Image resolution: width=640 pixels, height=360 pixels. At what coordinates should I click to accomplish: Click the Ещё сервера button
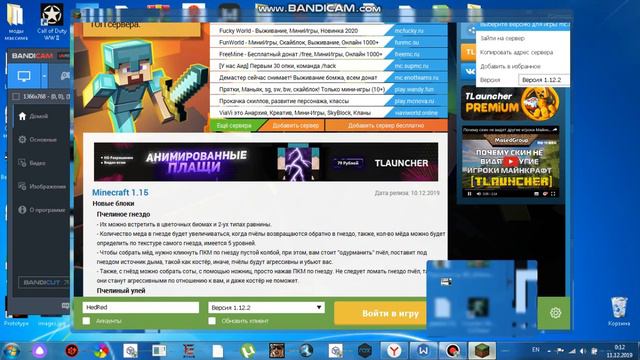click(x=234, y=126)
